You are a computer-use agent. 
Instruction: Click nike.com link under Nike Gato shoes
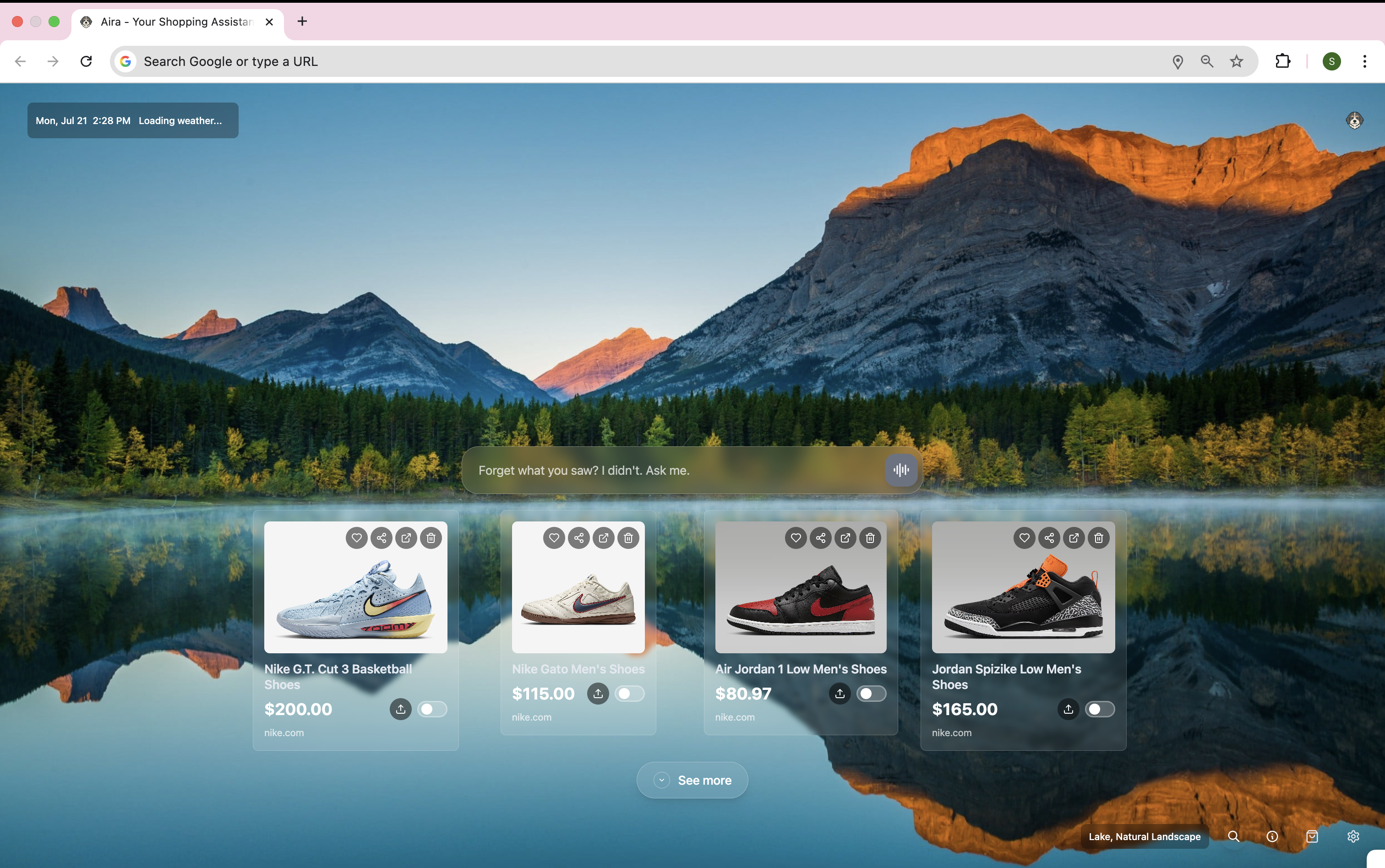click(x=532, y=717)
